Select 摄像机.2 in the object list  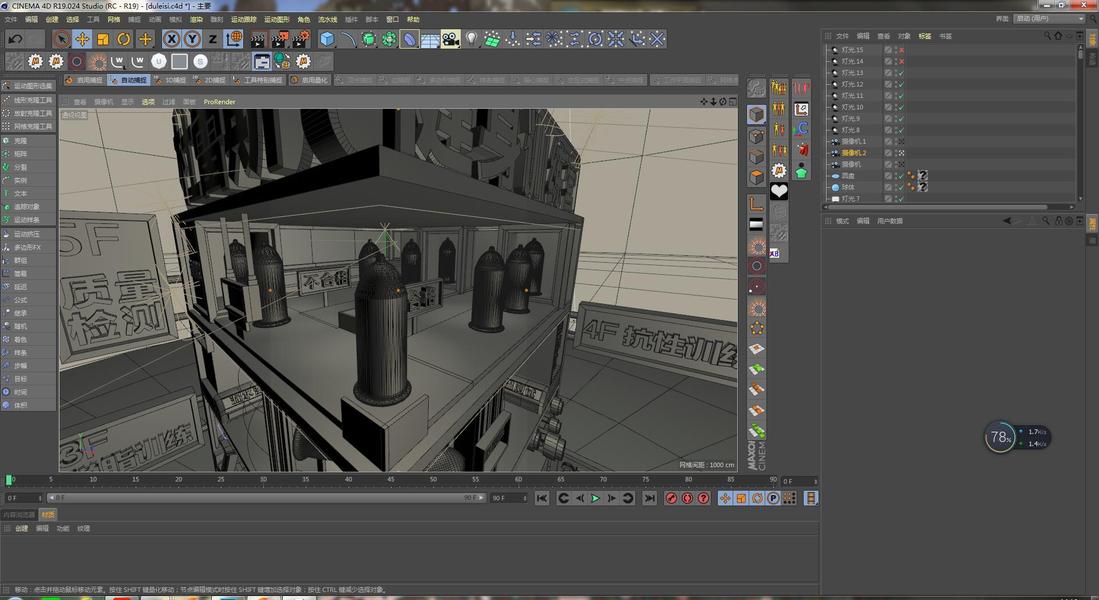point(853,153)
